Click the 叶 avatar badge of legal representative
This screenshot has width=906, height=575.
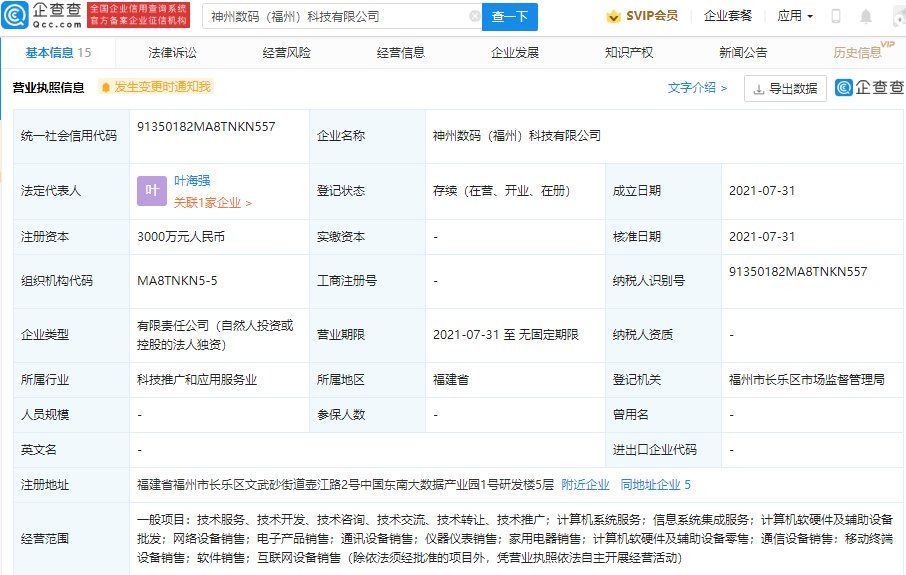coord(152,191)
